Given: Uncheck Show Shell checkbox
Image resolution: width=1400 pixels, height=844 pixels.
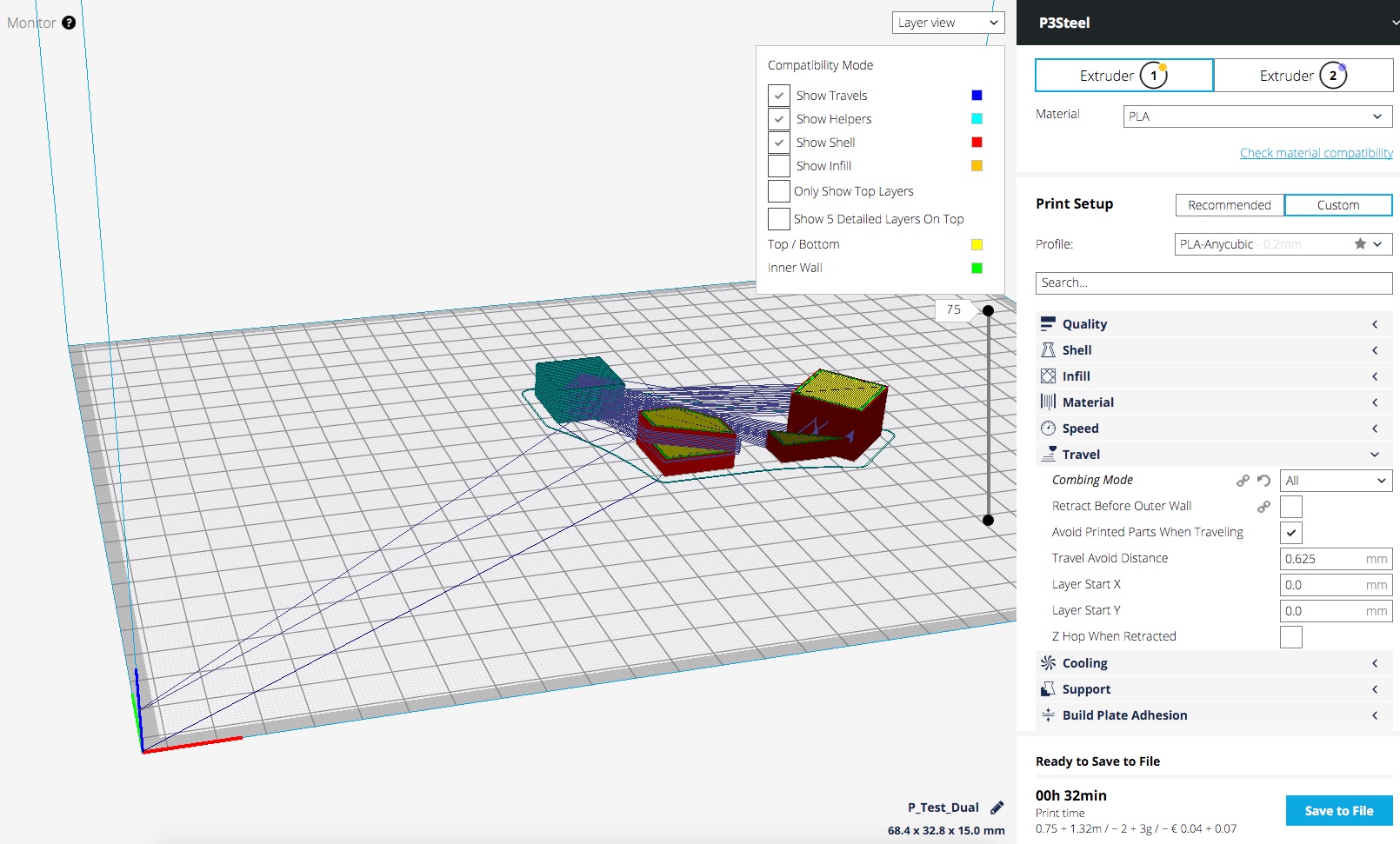Looking at the screenshot, I should click(779, 143).
